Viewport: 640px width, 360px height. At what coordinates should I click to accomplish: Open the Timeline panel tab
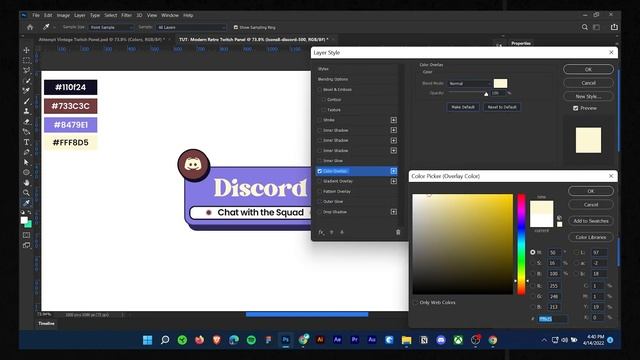[x=46, y=323]
